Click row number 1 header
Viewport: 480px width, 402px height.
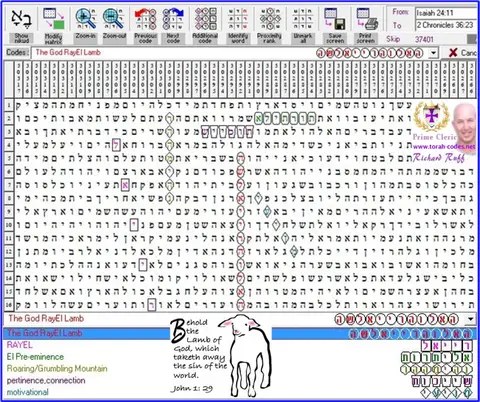tap(9, 105)
